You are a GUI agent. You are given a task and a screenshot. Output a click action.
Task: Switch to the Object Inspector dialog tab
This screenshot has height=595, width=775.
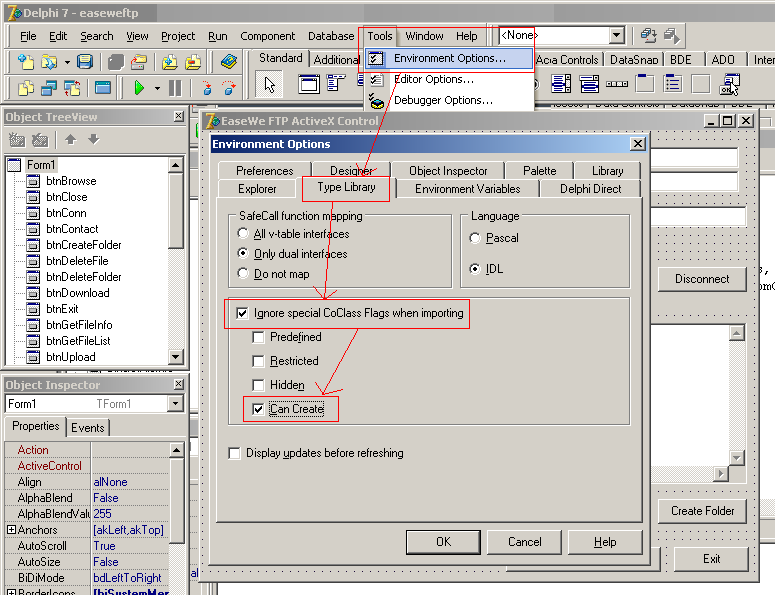tap(448, 171)
